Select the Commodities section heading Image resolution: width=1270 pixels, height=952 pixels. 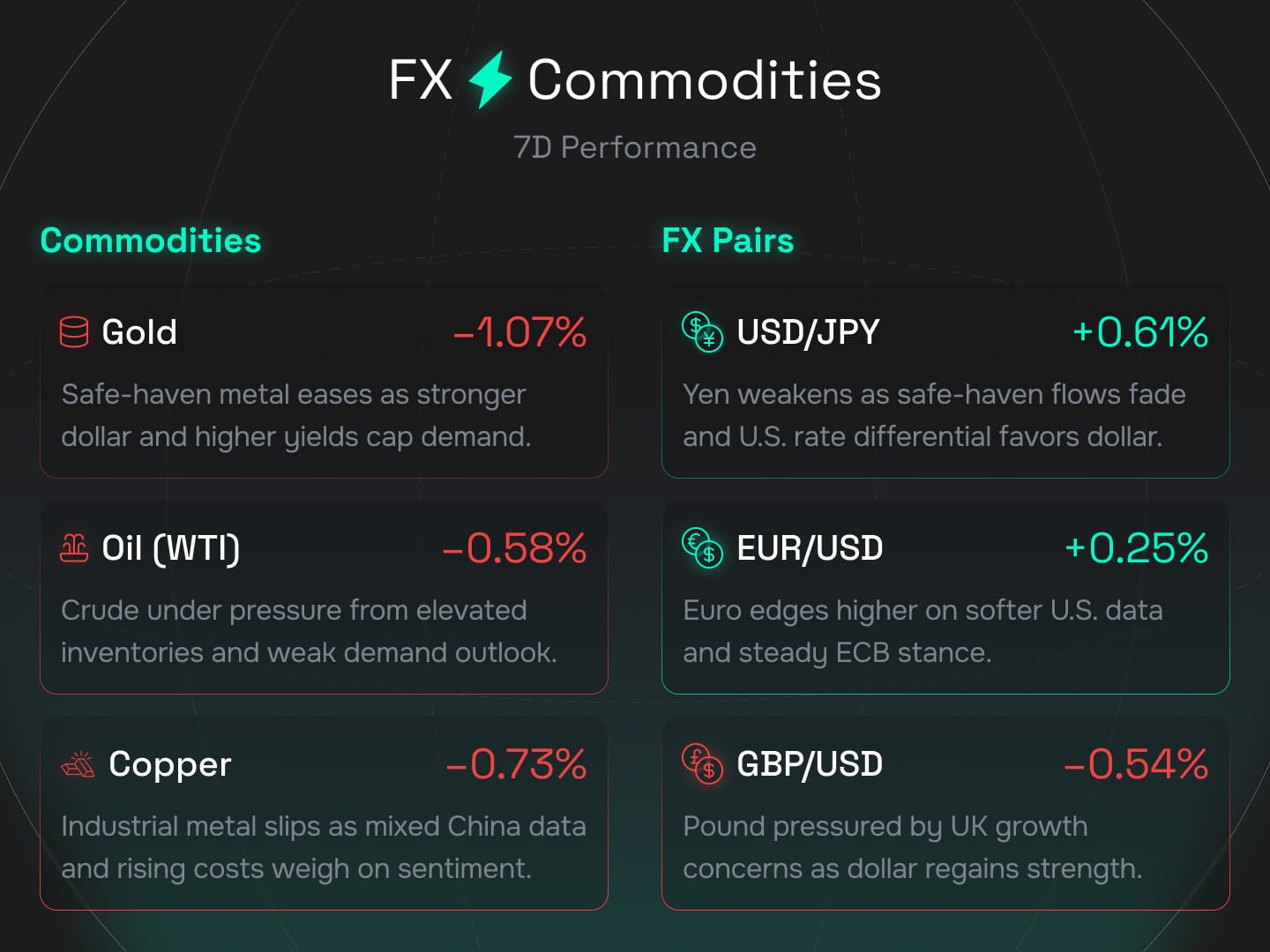(151, 241)
